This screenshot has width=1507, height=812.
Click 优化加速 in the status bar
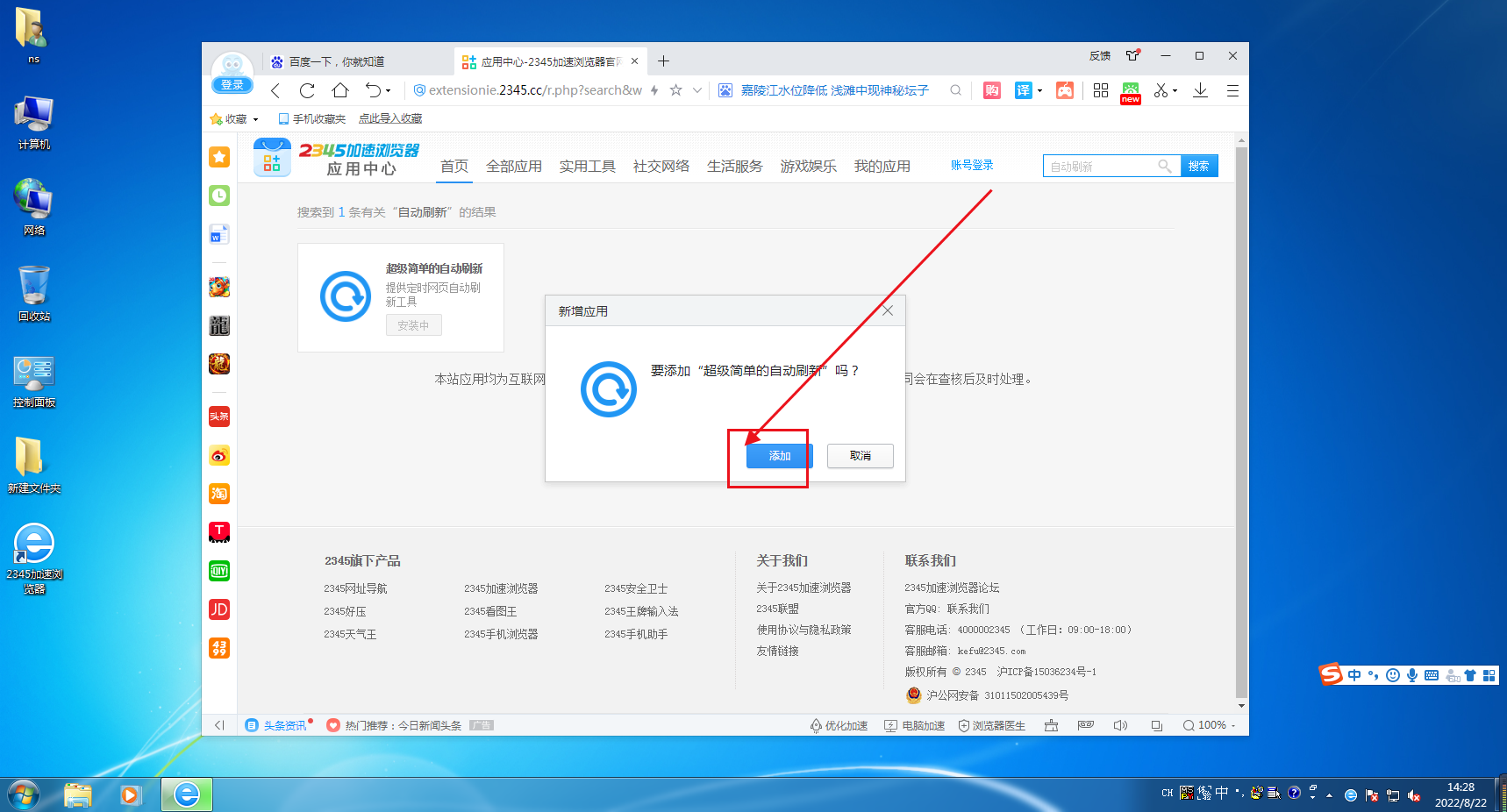click(839, 725)
